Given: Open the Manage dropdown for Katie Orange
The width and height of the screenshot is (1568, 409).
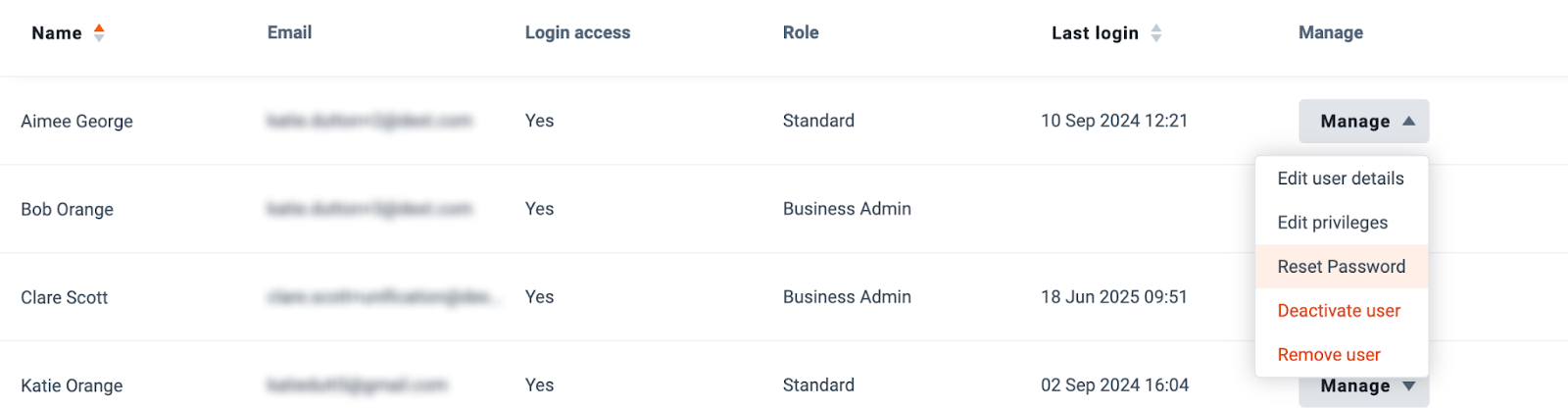Looking at the screenshot, I should click(1363, 386).
